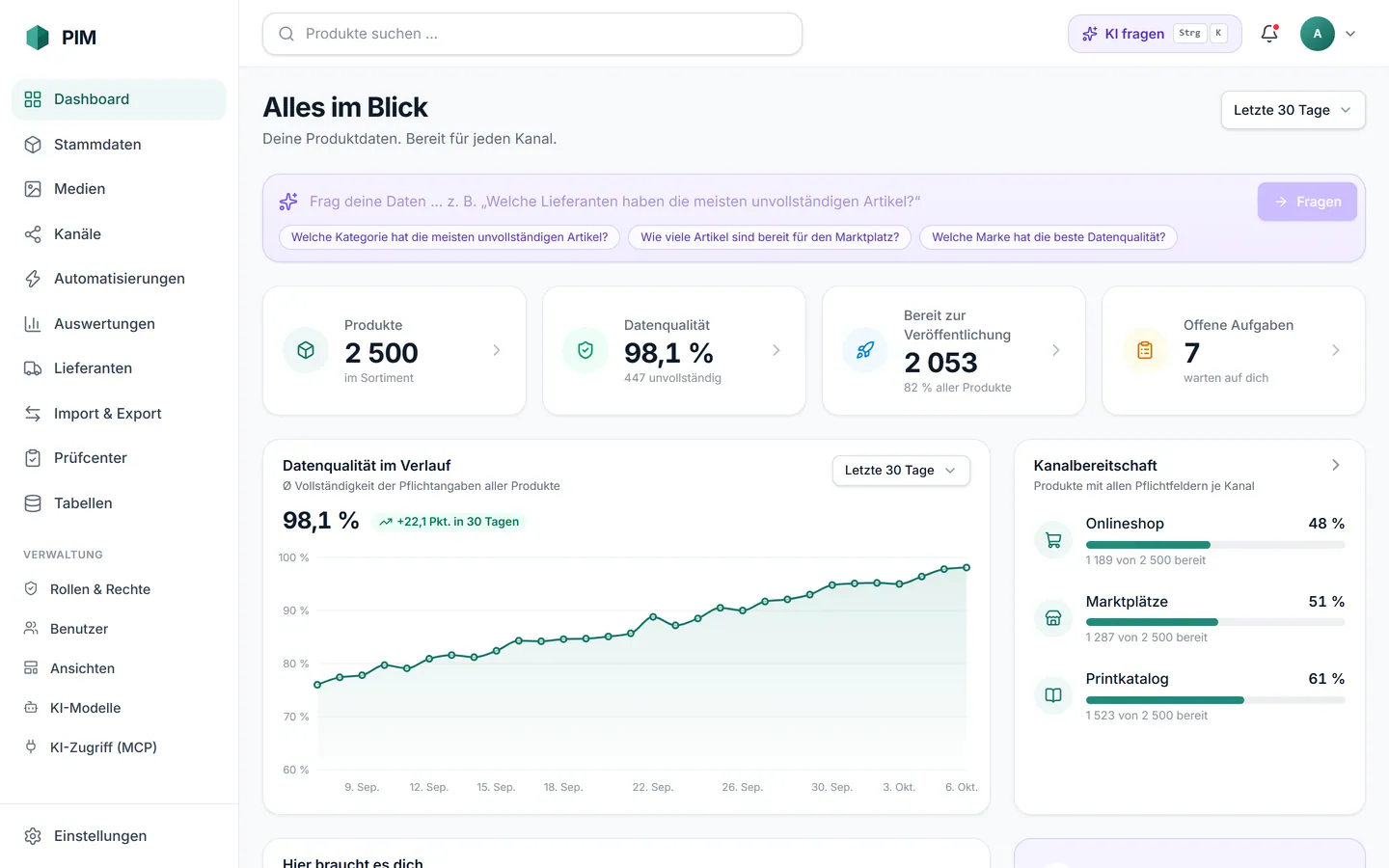Click the Einstellungen gear icon

(x=33, y=836)
